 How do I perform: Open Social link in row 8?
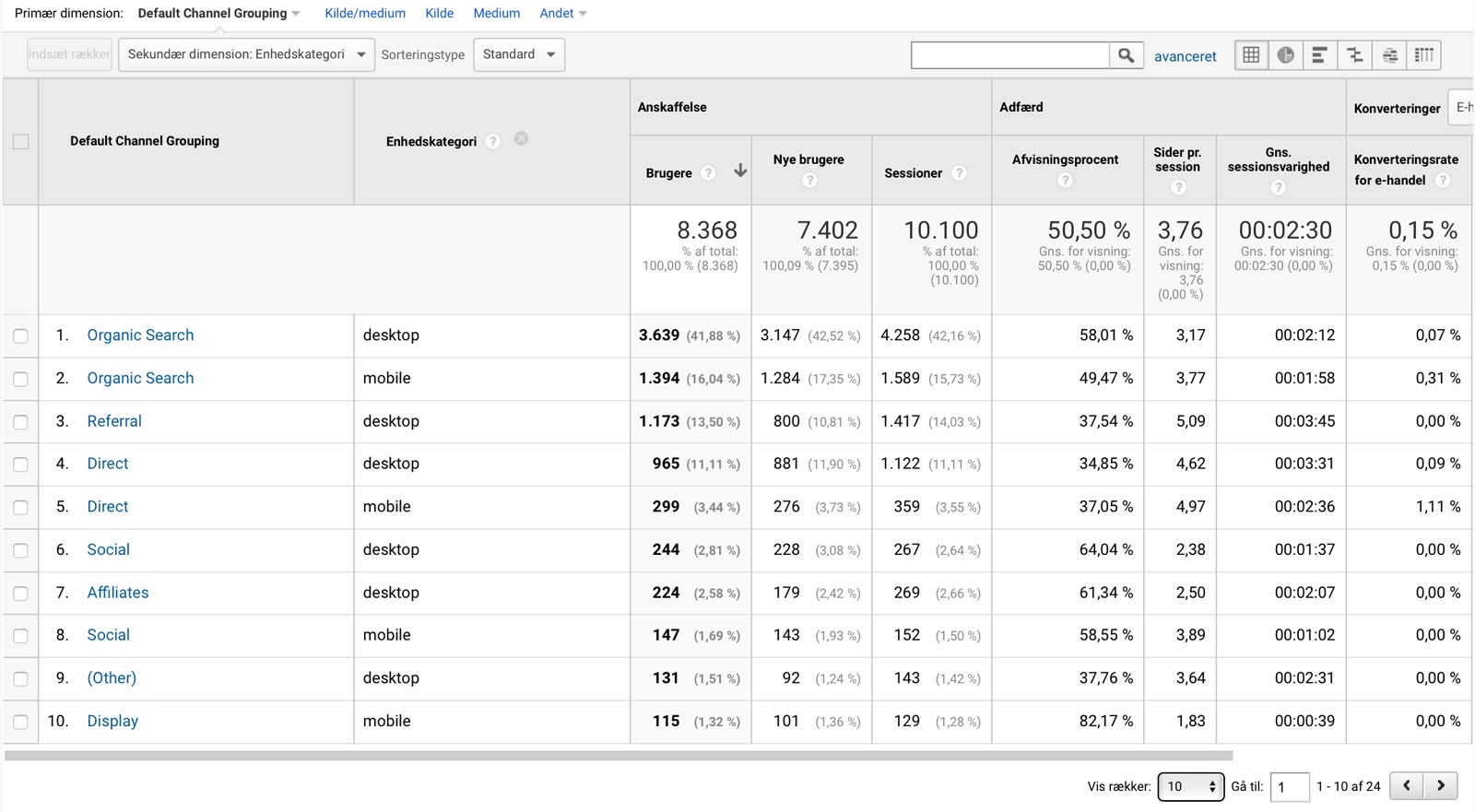coord(108,635)
